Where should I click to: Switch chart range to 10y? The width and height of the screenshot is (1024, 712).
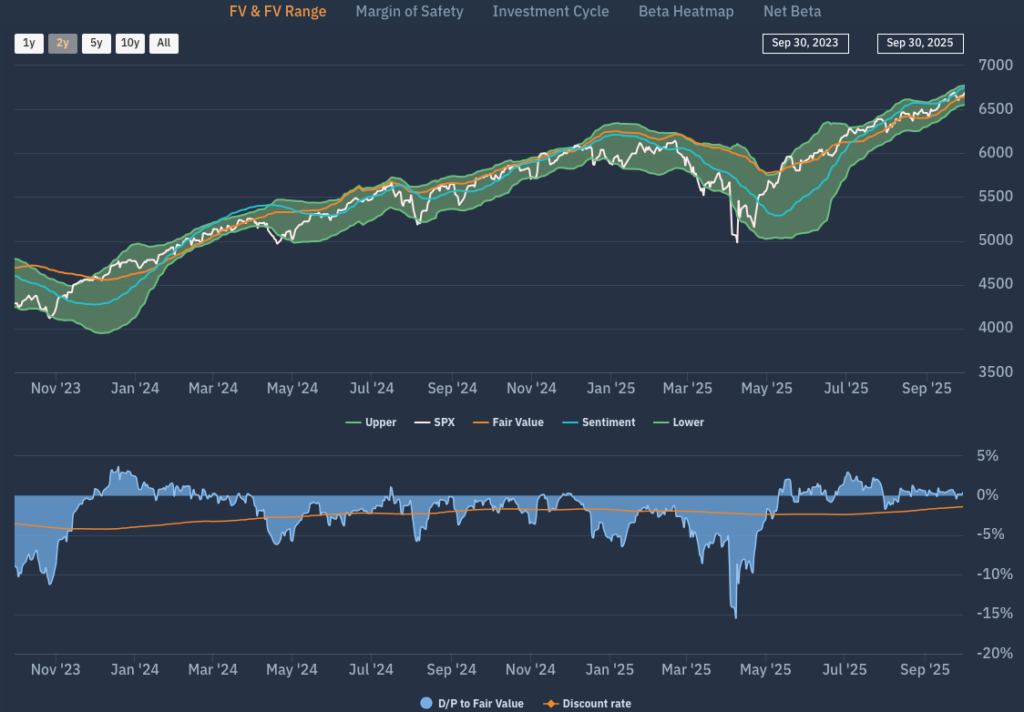tap(130, 43)
